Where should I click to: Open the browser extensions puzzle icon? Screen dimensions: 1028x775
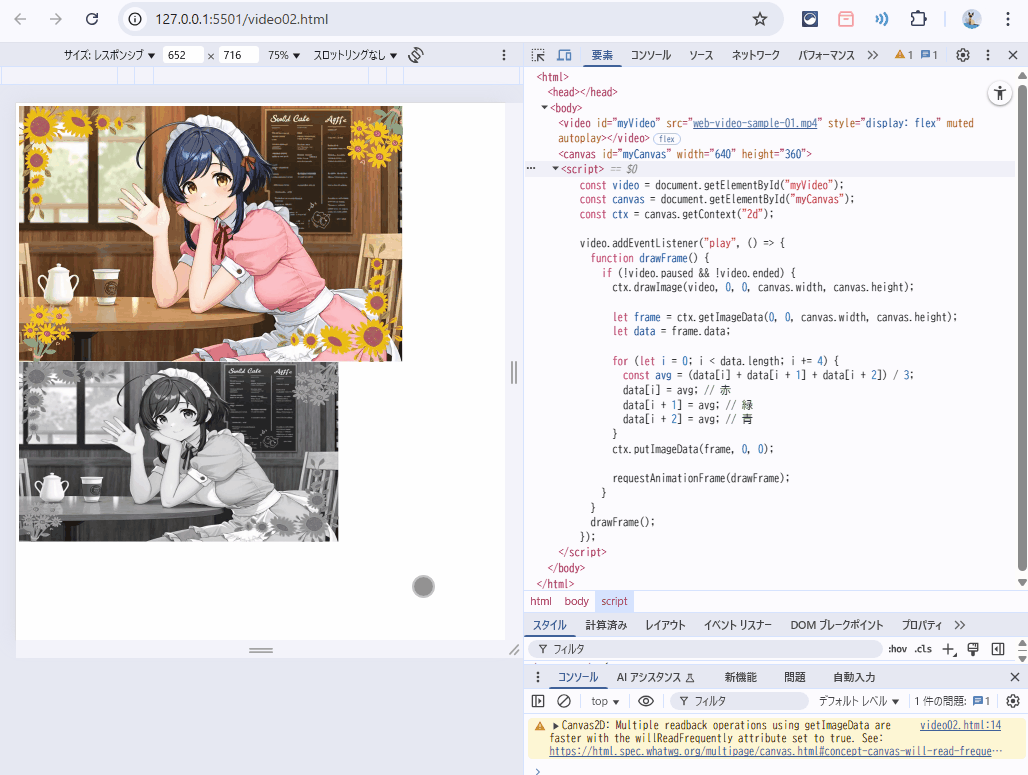coord(919,19)
